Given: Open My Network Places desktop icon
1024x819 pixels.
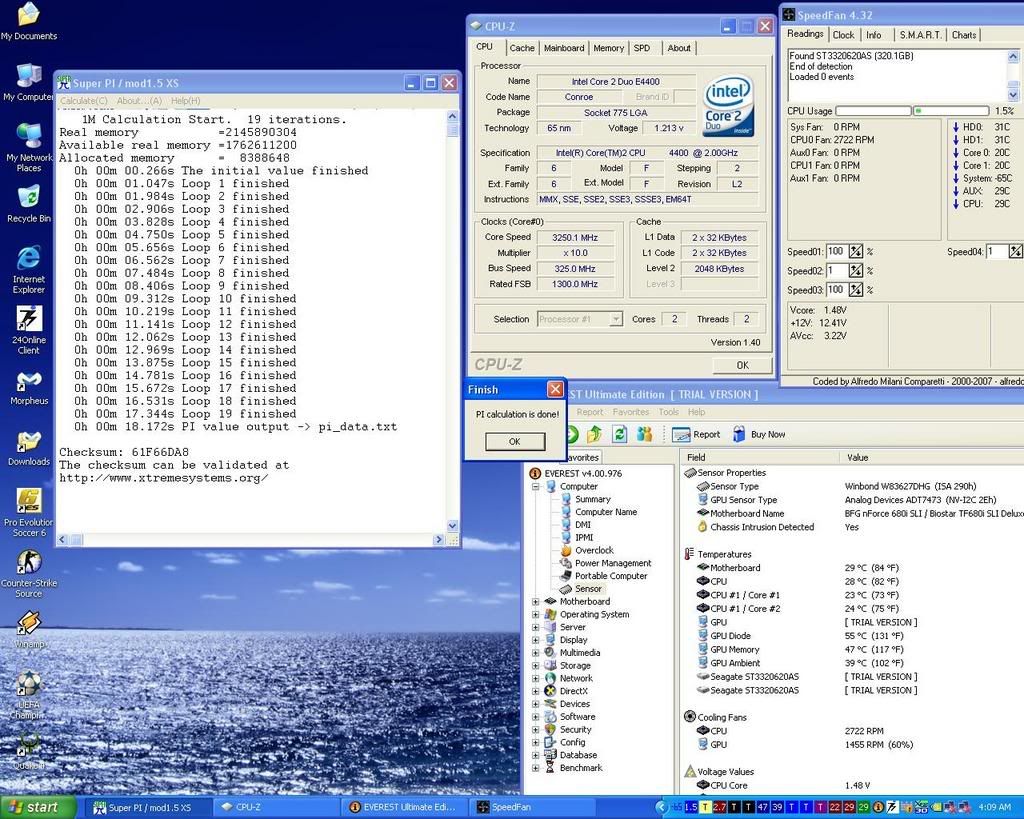Looking at the screenshot, I should (x=29, y=147).
